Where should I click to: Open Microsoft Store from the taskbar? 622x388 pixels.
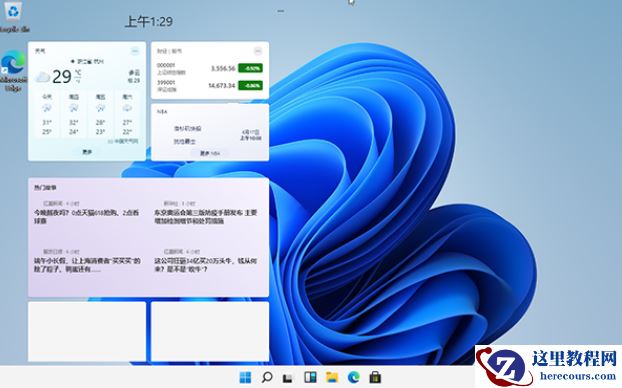(x=375, y=377)
